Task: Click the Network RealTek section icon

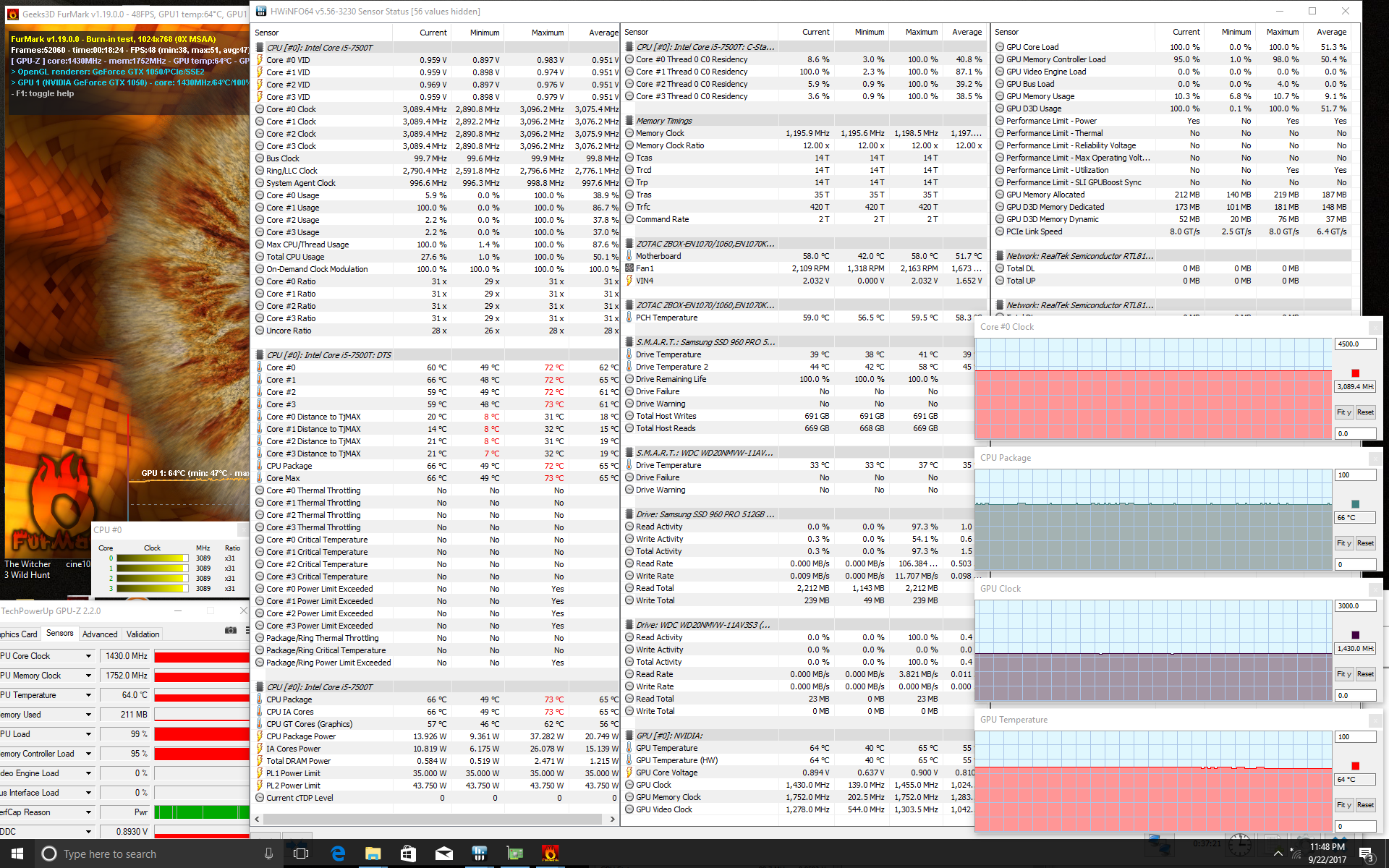Action: [x=1000, y=256]
